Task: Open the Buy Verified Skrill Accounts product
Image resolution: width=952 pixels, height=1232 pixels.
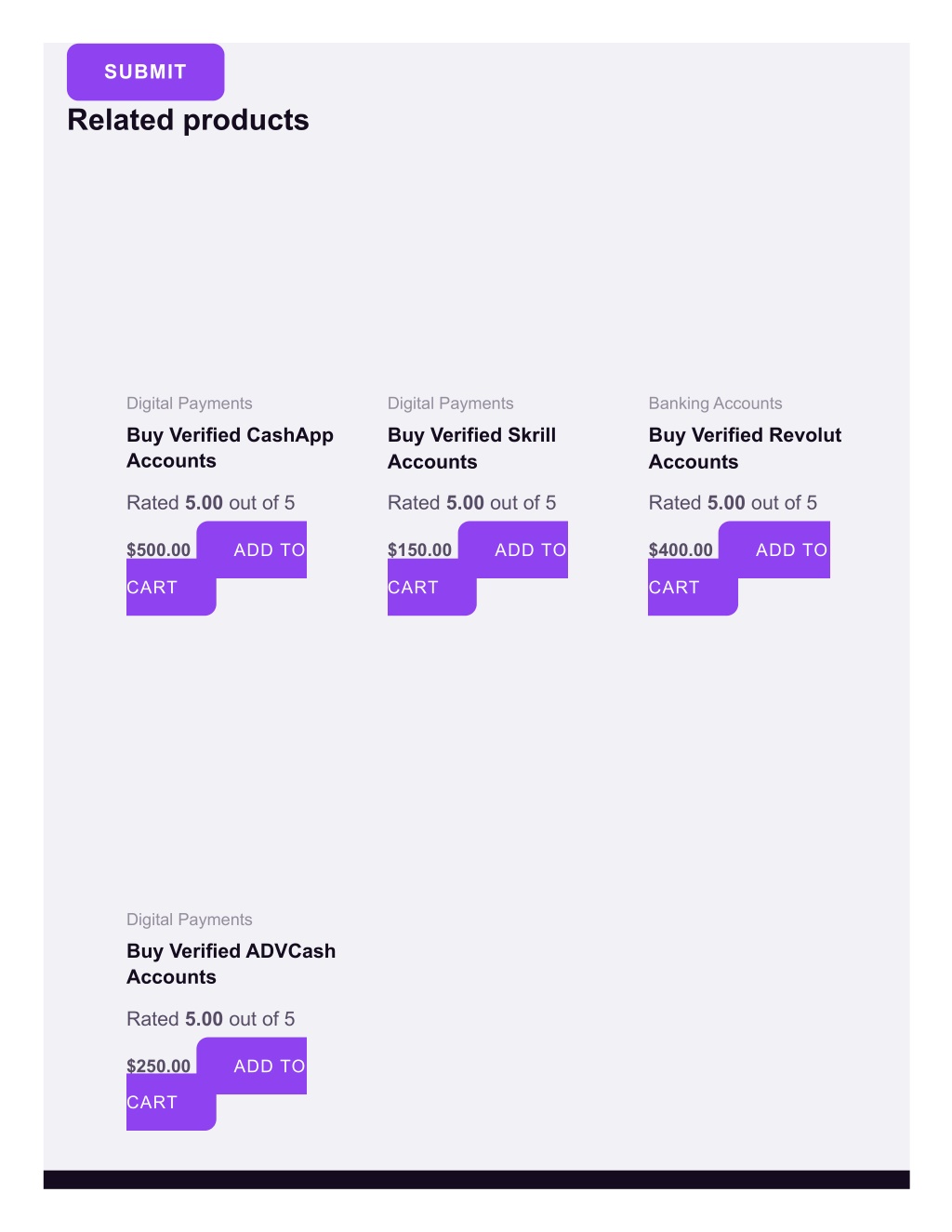Action: (x=471, y=448)
